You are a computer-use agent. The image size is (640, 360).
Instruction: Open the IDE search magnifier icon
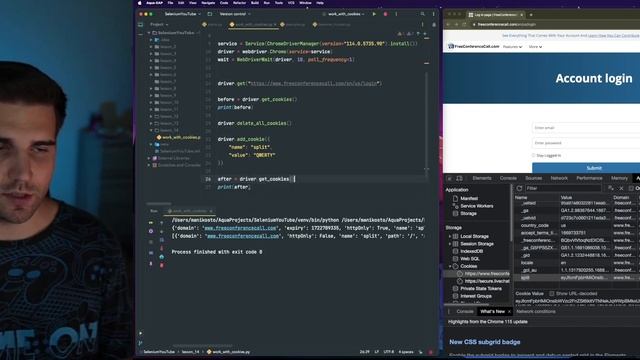click(422, 14)
